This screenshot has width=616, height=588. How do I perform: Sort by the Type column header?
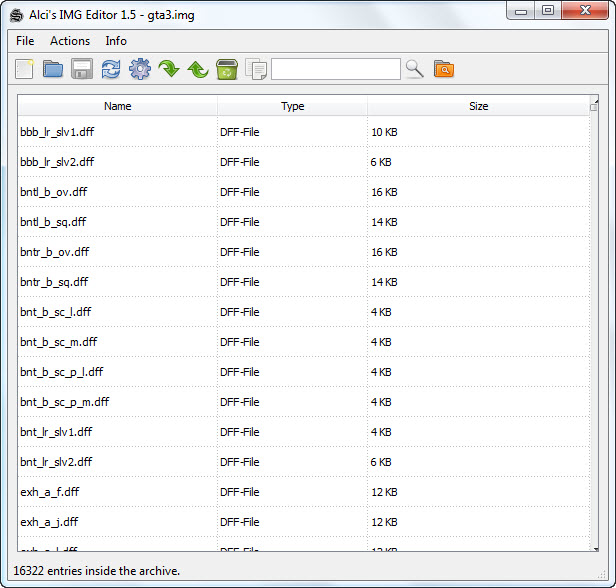coord(292,106)
